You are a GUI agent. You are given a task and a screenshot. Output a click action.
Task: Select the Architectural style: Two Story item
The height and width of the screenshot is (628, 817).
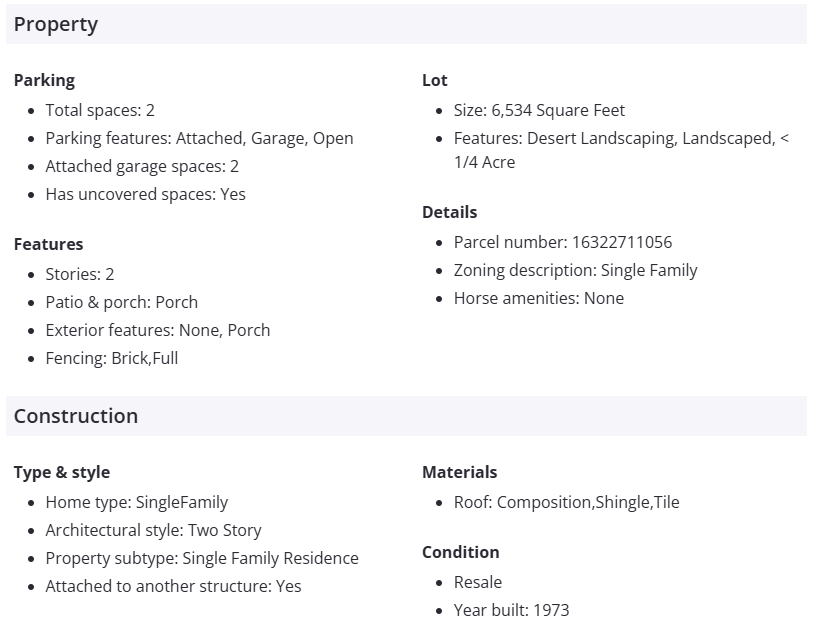click(153, 530)
